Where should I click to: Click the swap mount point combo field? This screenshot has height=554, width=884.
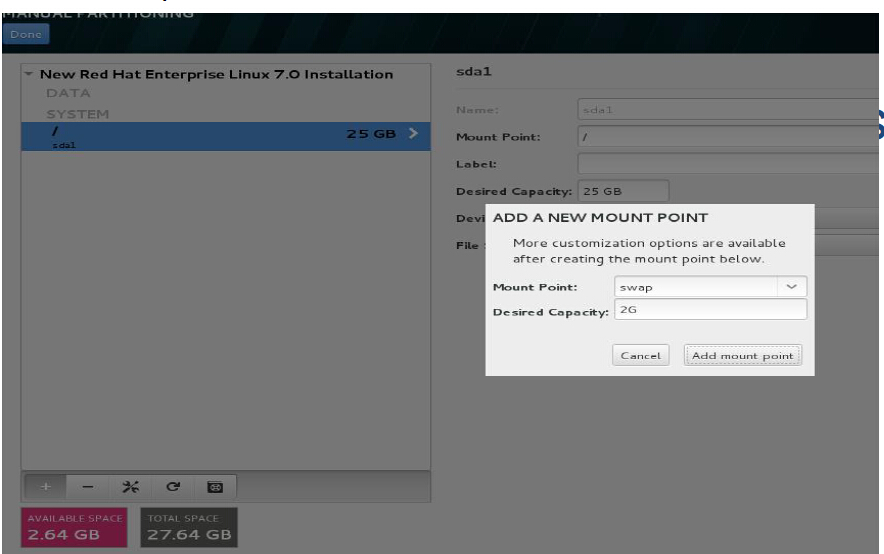point(710,286)
